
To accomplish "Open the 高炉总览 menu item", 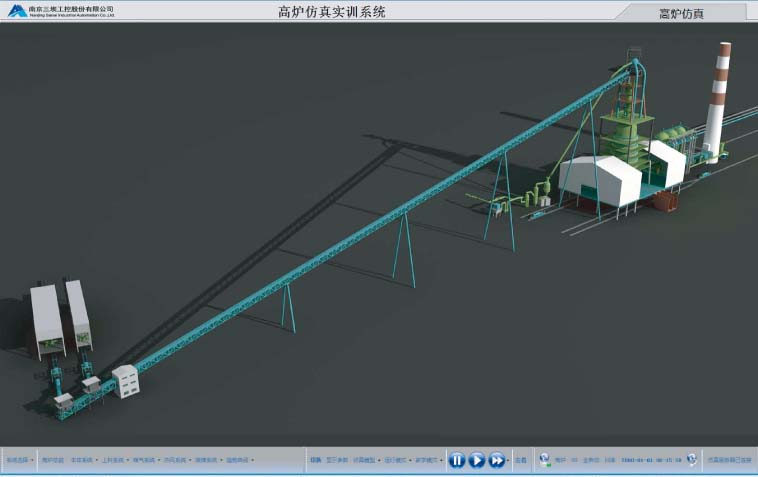I will 54,460.
